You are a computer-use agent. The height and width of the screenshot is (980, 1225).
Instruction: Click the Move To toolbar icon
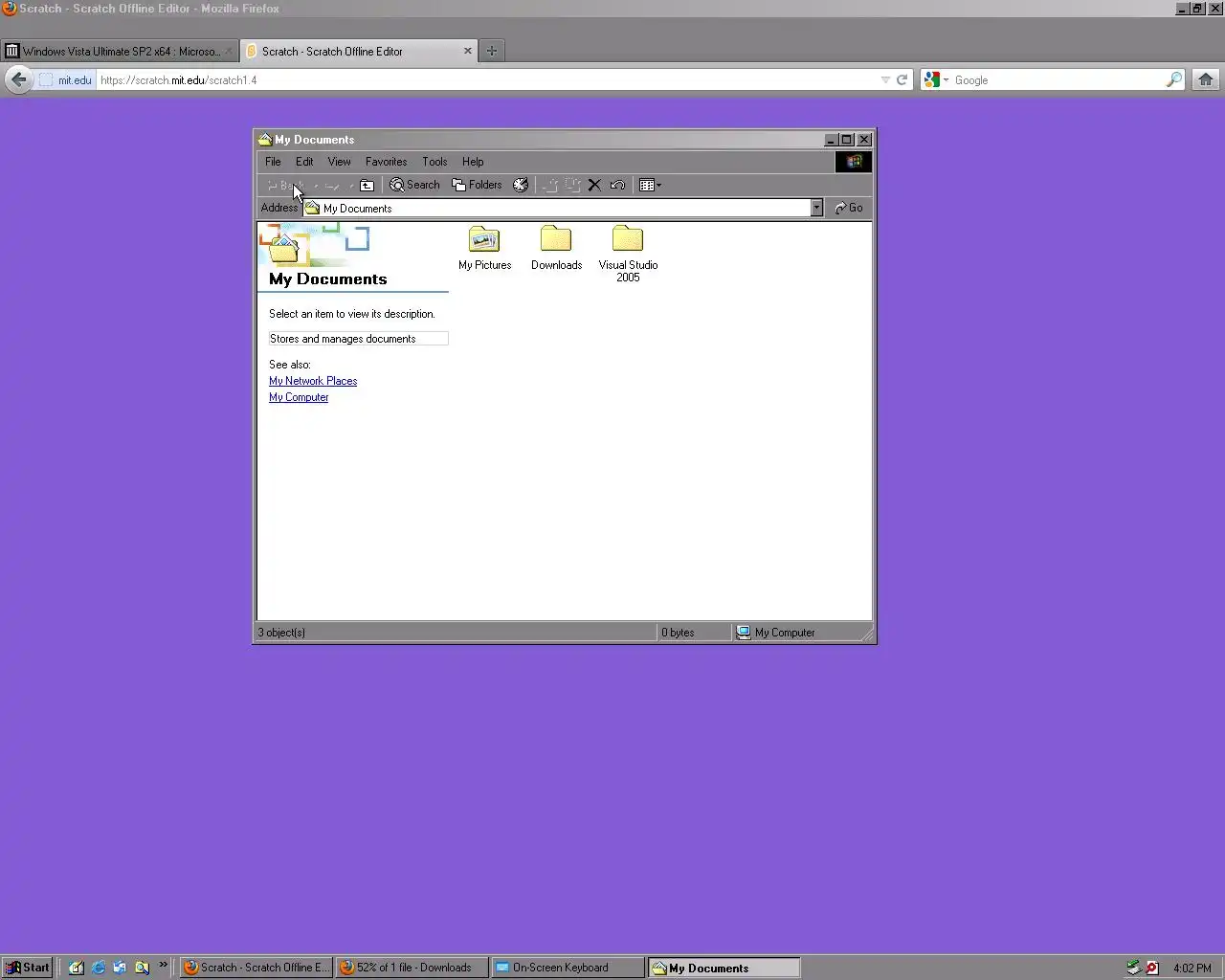(551, 186)
